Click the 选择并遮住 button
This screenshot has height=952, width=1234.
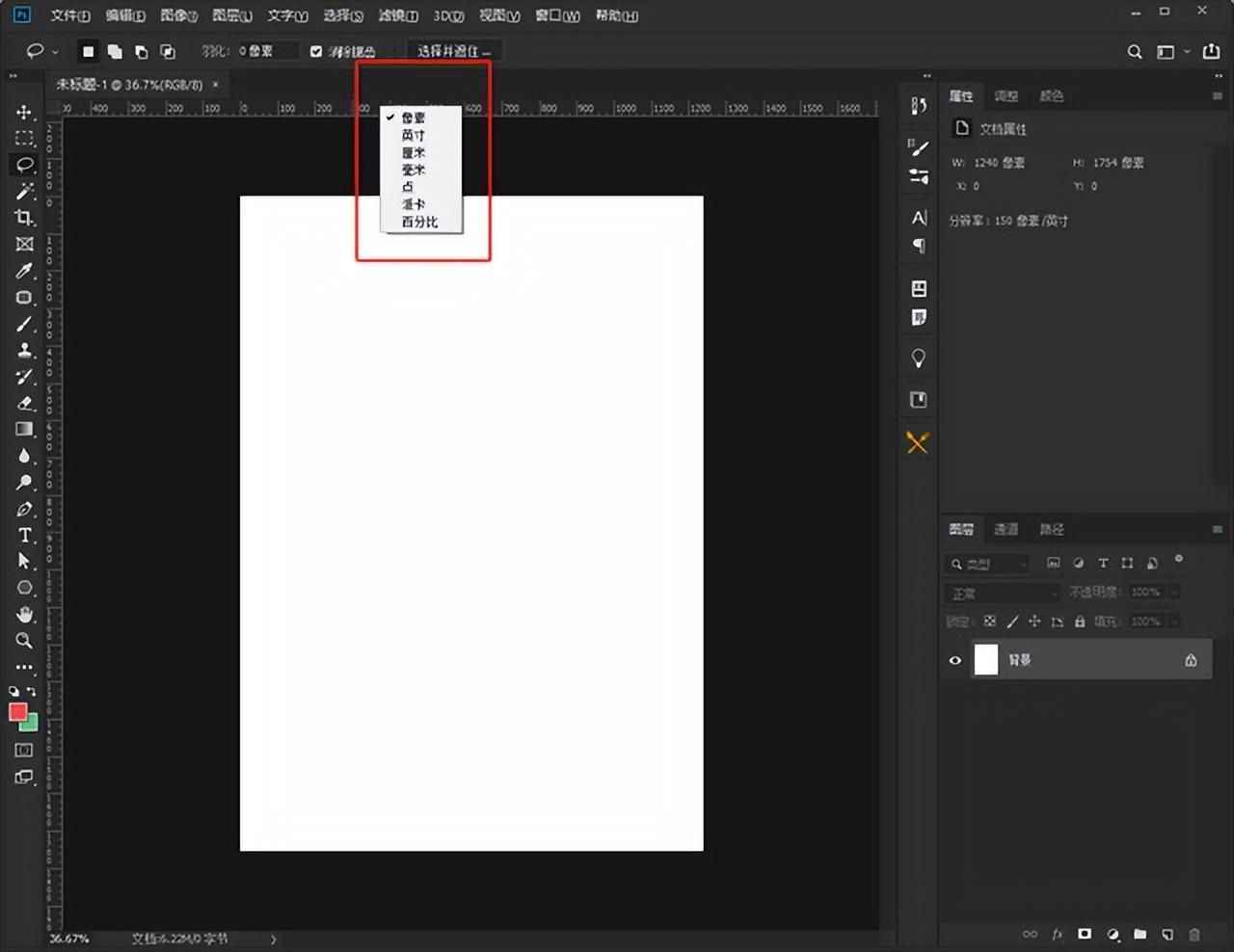coord(453,51)
